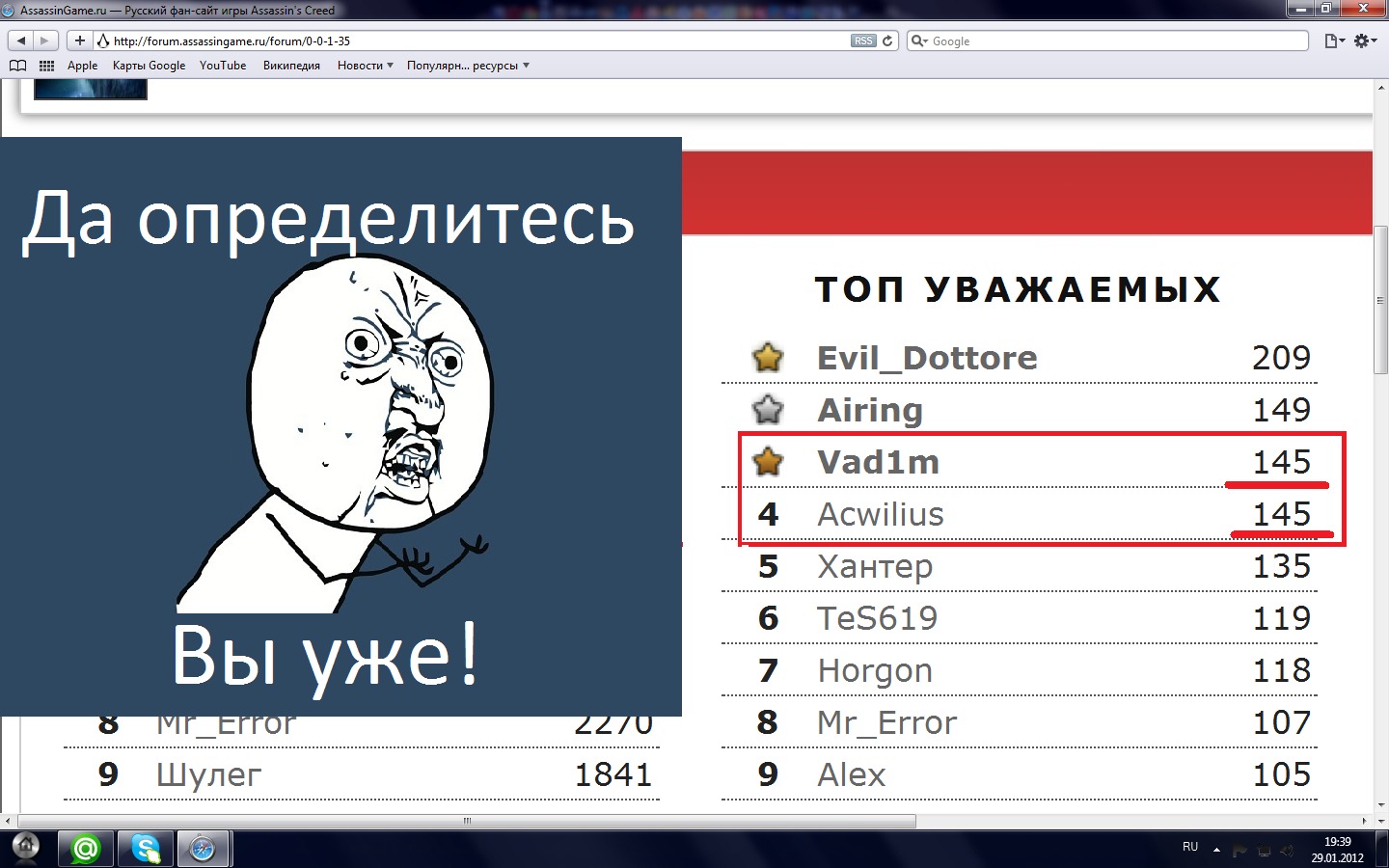Click the RSS feed button
The height and width of the screenshot is (868, 1389).
point(863,41)
